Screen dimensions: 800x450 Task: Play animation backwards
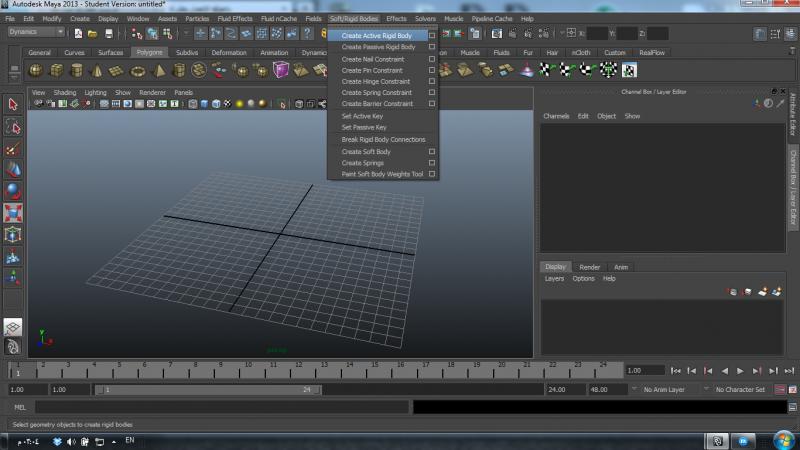pyautogui.click(x=724, y=371)
